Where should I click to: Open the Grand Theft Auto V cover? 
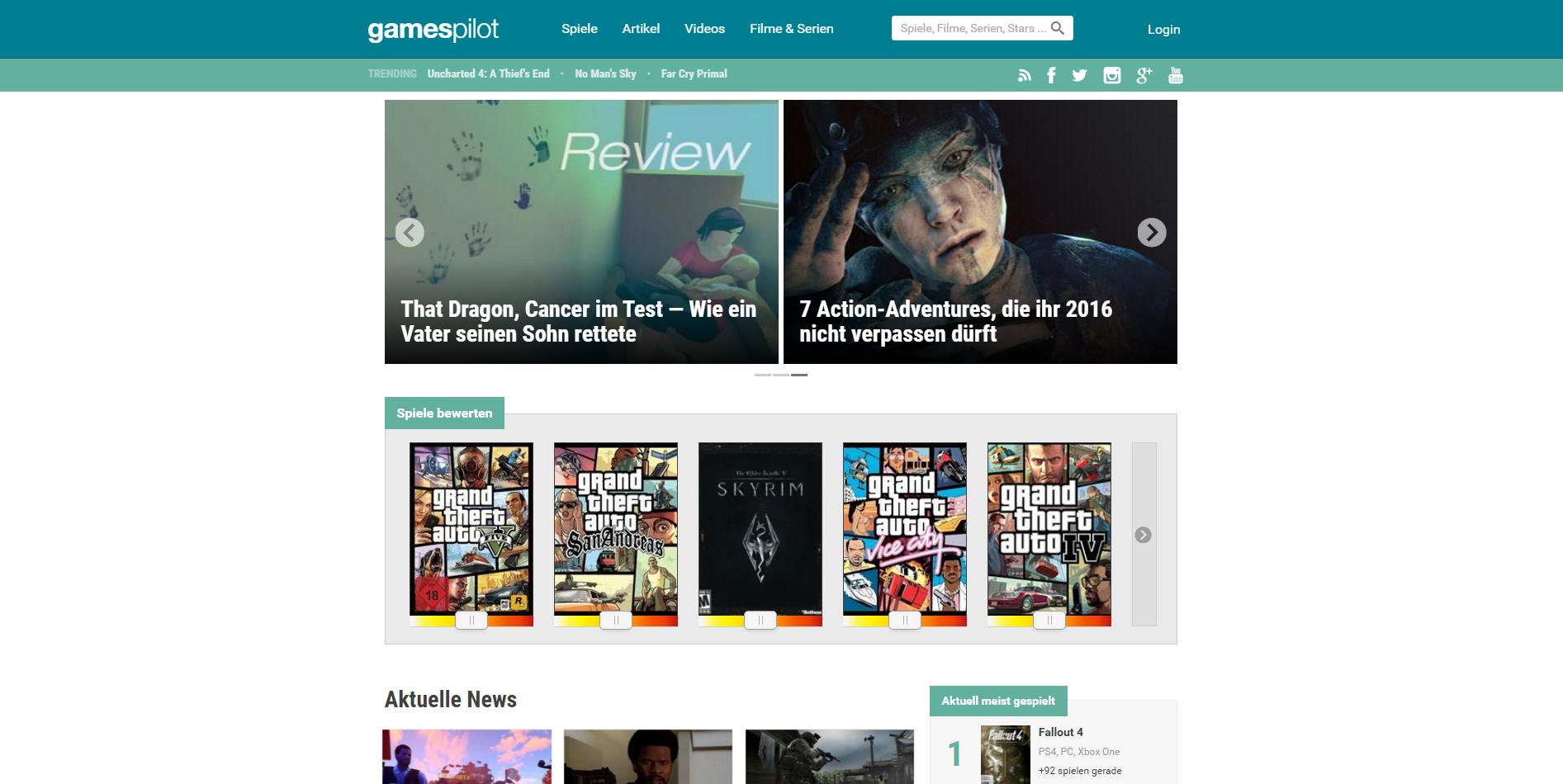(471, 528)
